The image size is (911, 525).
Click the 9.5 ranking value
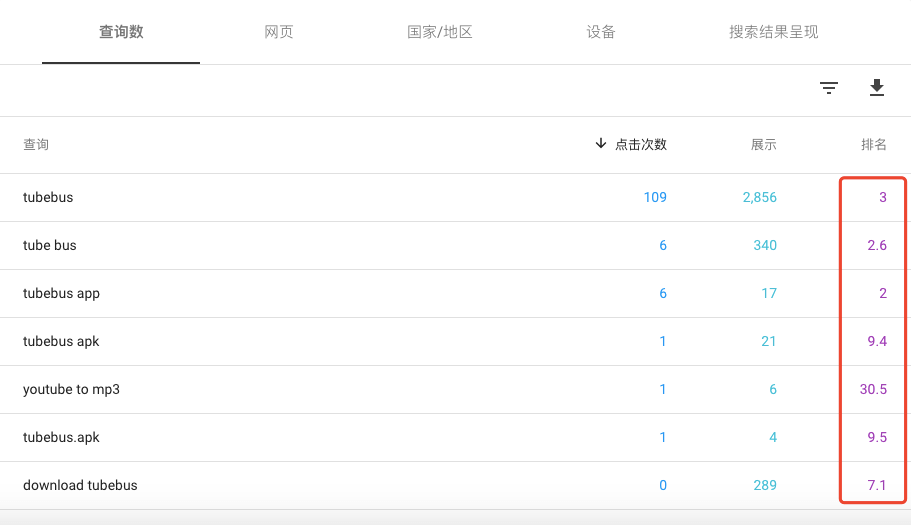tap(877, 437)
